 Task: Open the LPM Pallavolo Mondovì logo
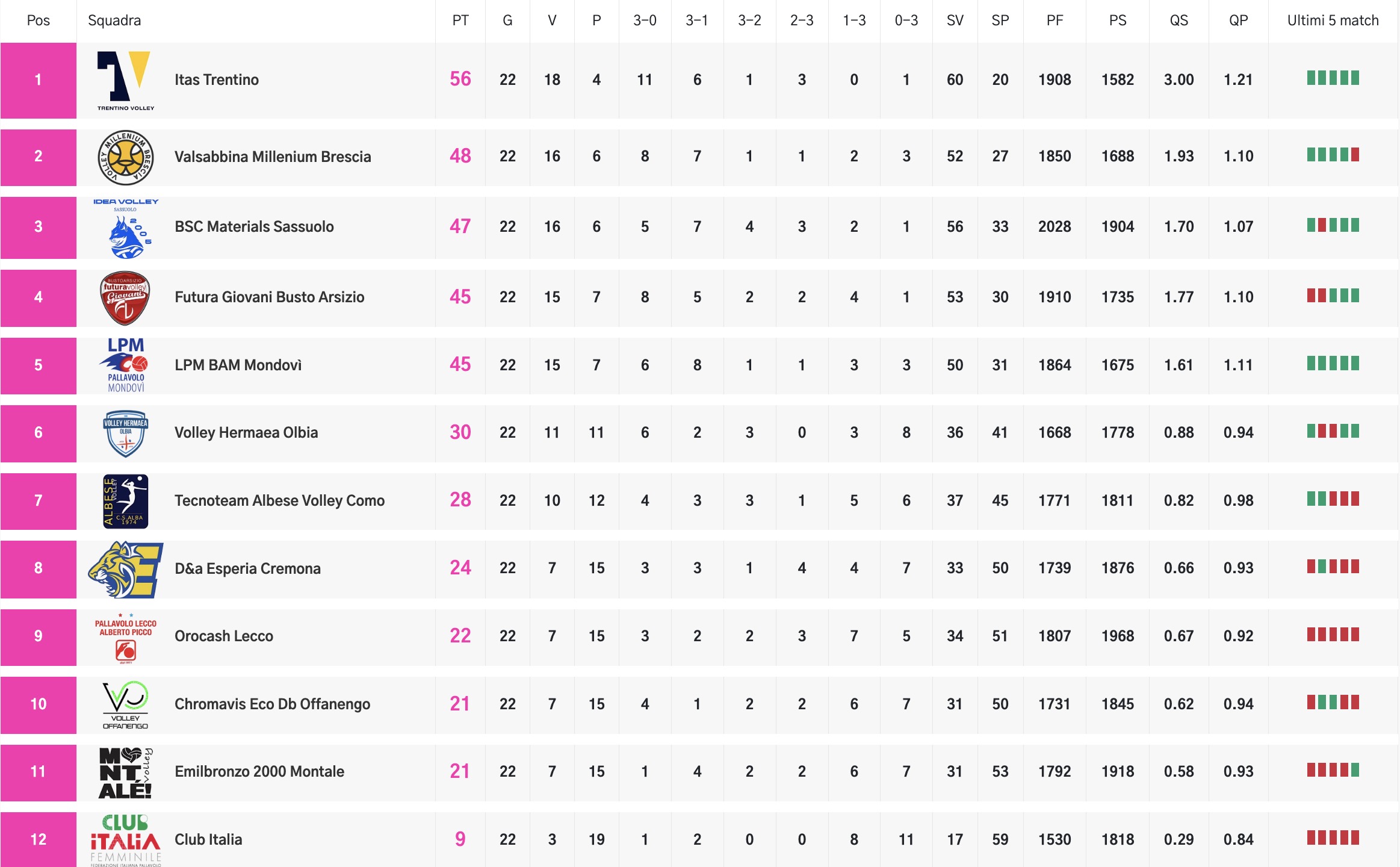tap(125, 365)
